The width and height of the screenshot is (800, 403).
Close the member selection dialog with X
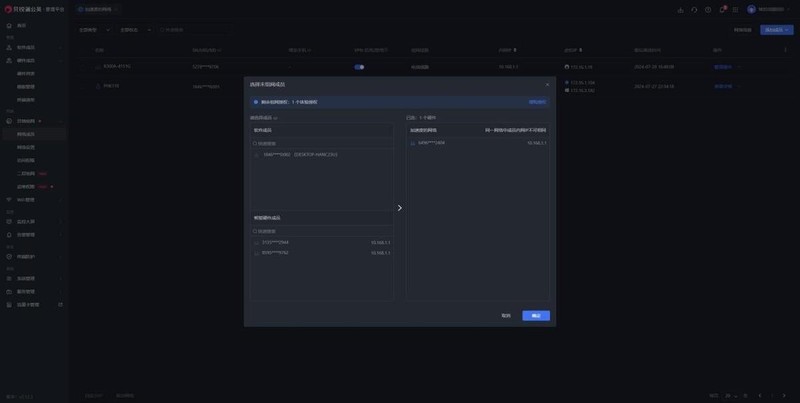coord(547,85)
